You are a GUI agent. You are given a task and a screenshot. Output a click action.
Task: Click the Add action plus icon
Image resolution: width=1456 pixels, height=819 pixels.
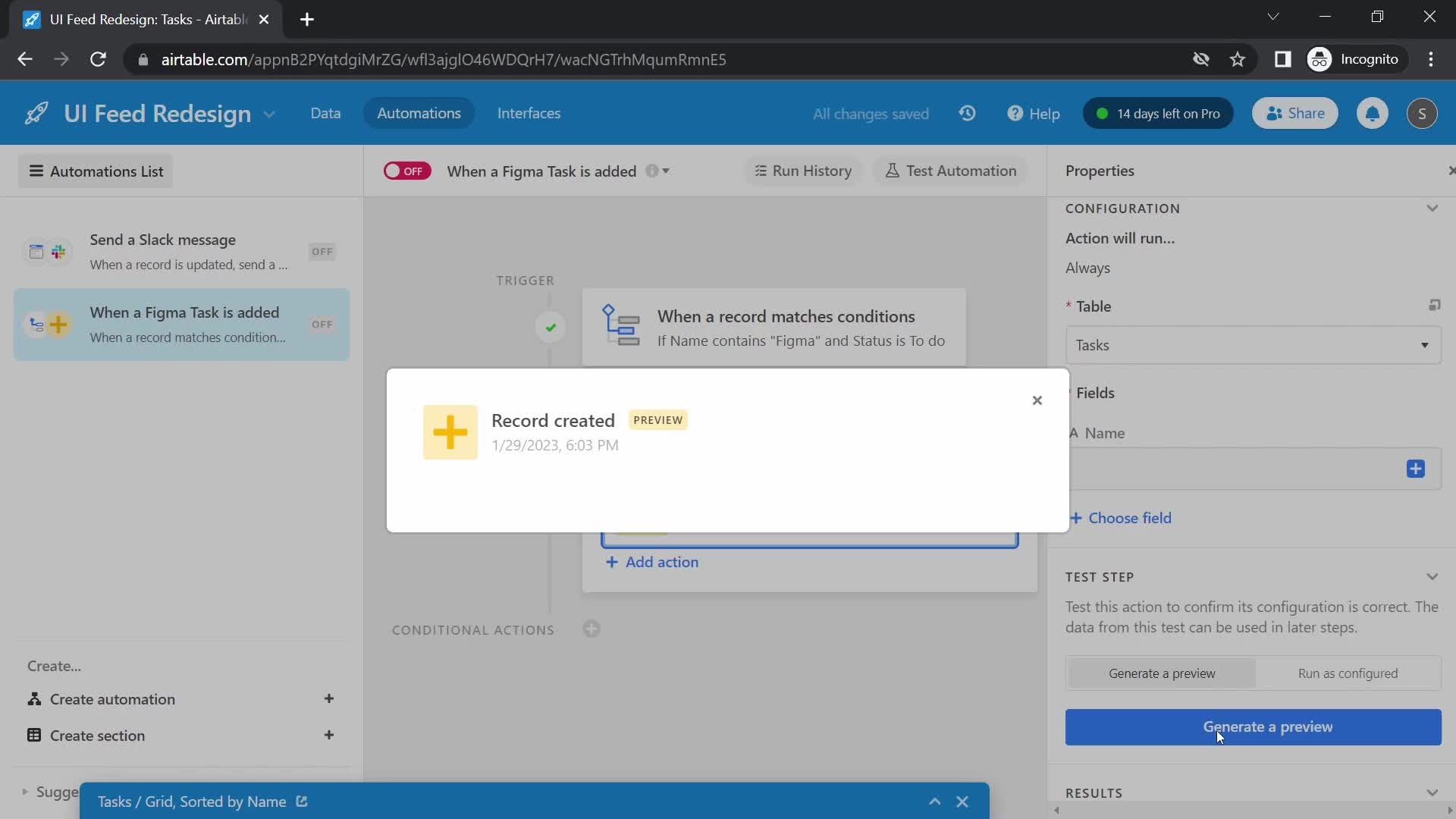(x=613, y=562)
